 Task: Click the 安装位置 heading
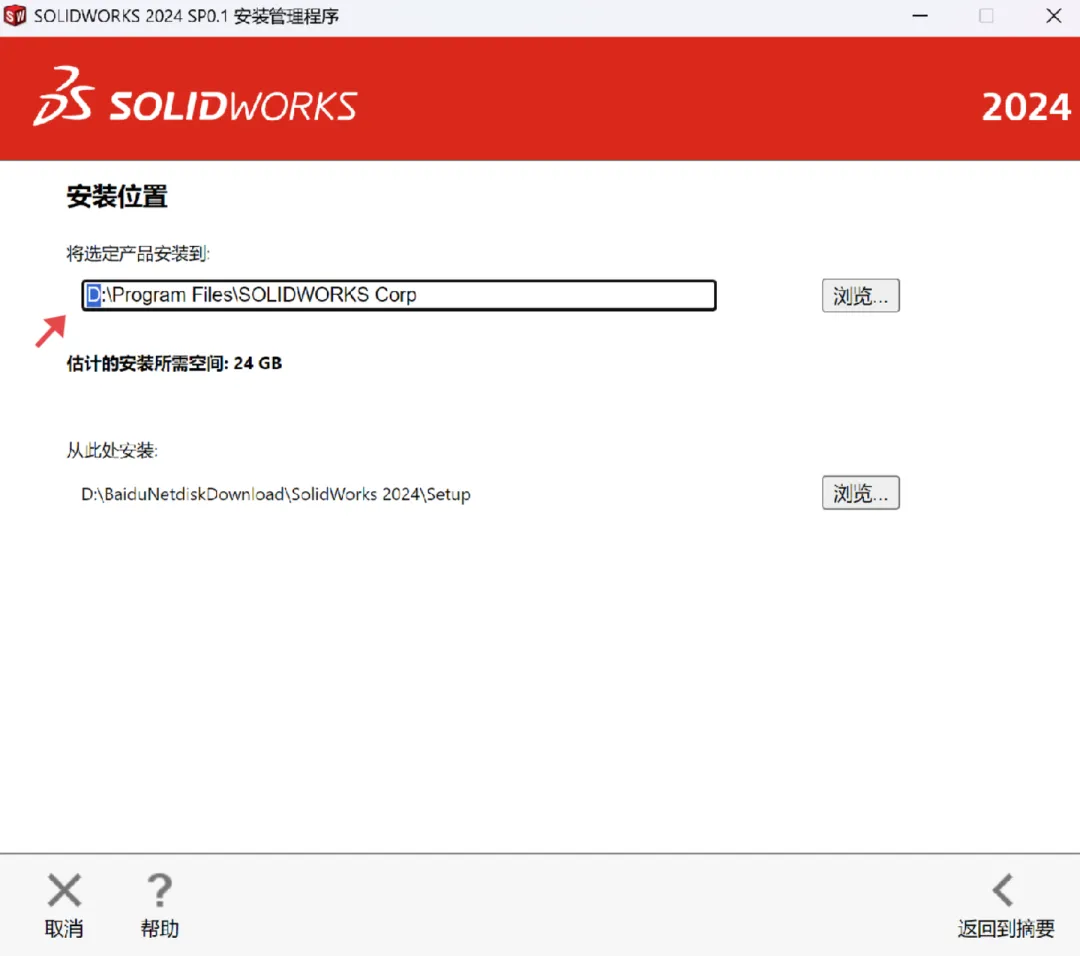click(x=117, y=196)
